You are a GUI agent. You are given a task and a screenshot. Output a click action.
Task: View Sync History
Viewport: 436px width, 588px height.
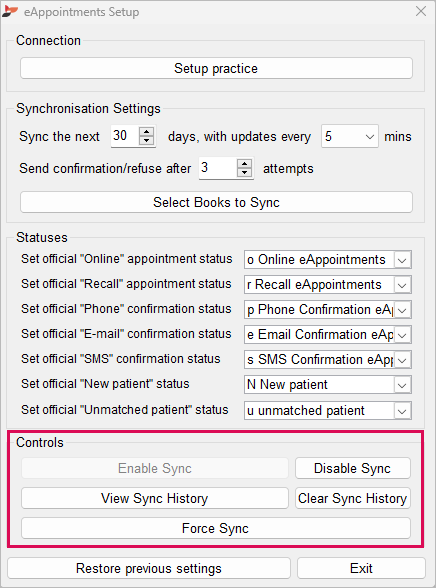point(154,498)
